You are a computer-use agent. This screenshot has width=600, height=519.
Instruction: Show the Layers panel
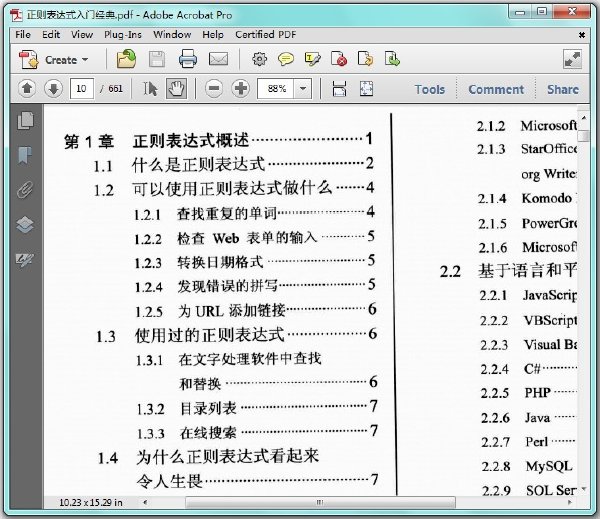point(25,225)
